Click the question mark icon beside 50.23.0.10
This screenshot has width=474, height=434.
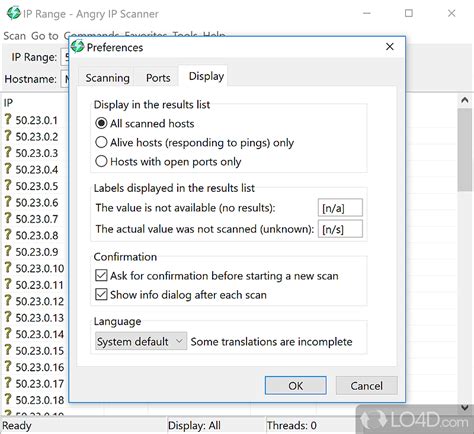(x=8, y=268)
